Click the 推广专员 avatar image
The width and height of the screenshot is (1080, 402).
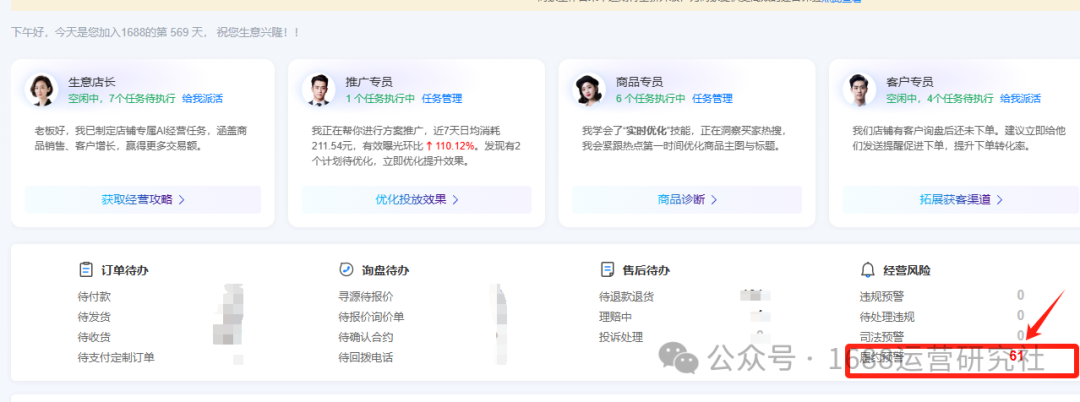click(x=318, y=89)
